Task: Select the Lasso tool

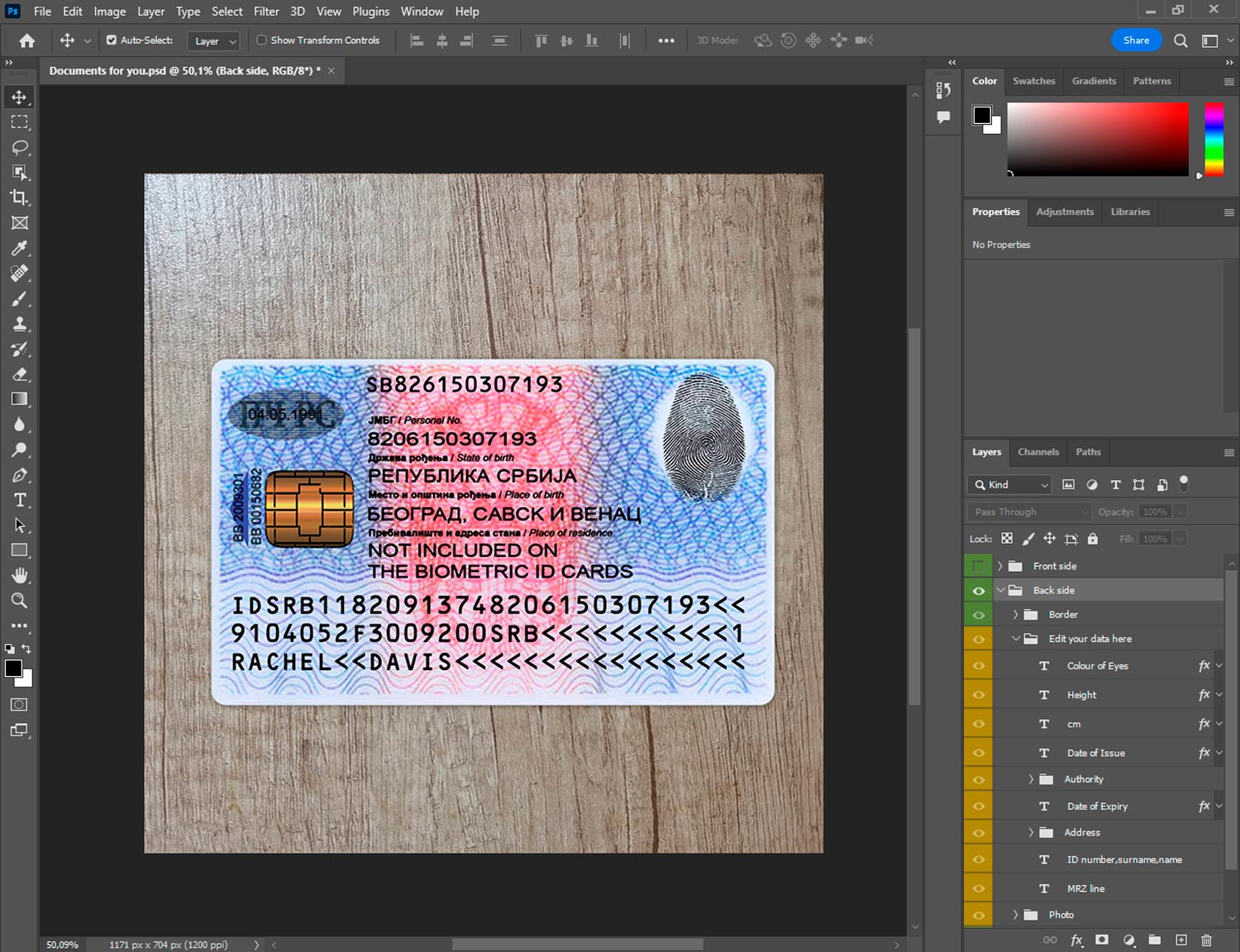Action: click(x=20, y=148)
